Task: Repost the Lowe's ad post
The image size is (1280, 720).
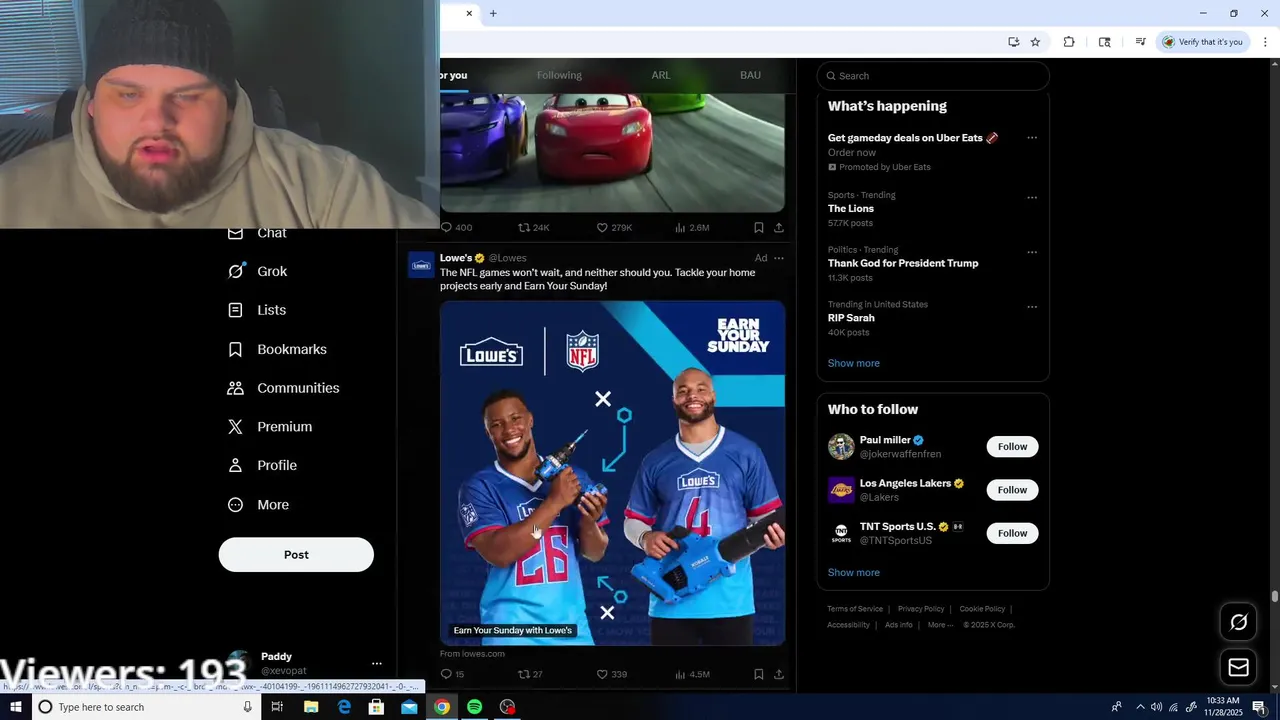Action: pos(530,674)
